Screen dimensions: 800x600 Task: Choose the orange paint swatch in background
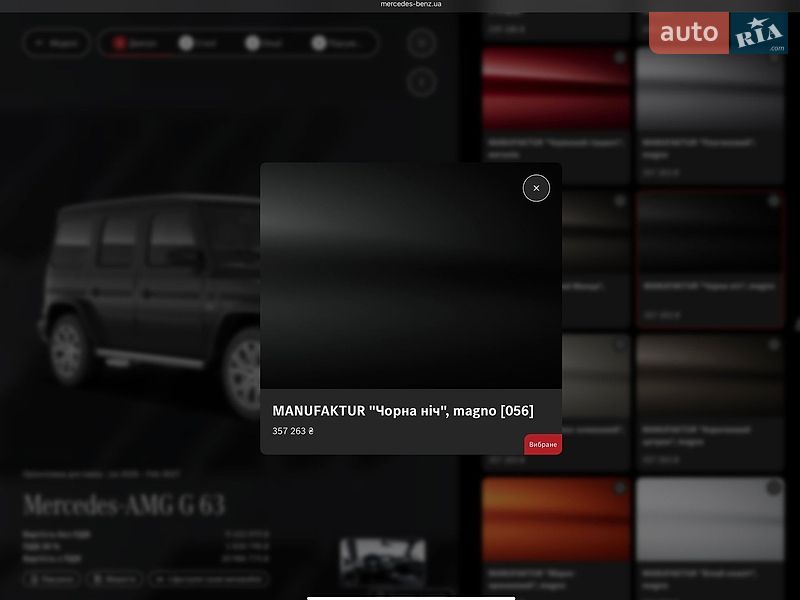[556, 519]
